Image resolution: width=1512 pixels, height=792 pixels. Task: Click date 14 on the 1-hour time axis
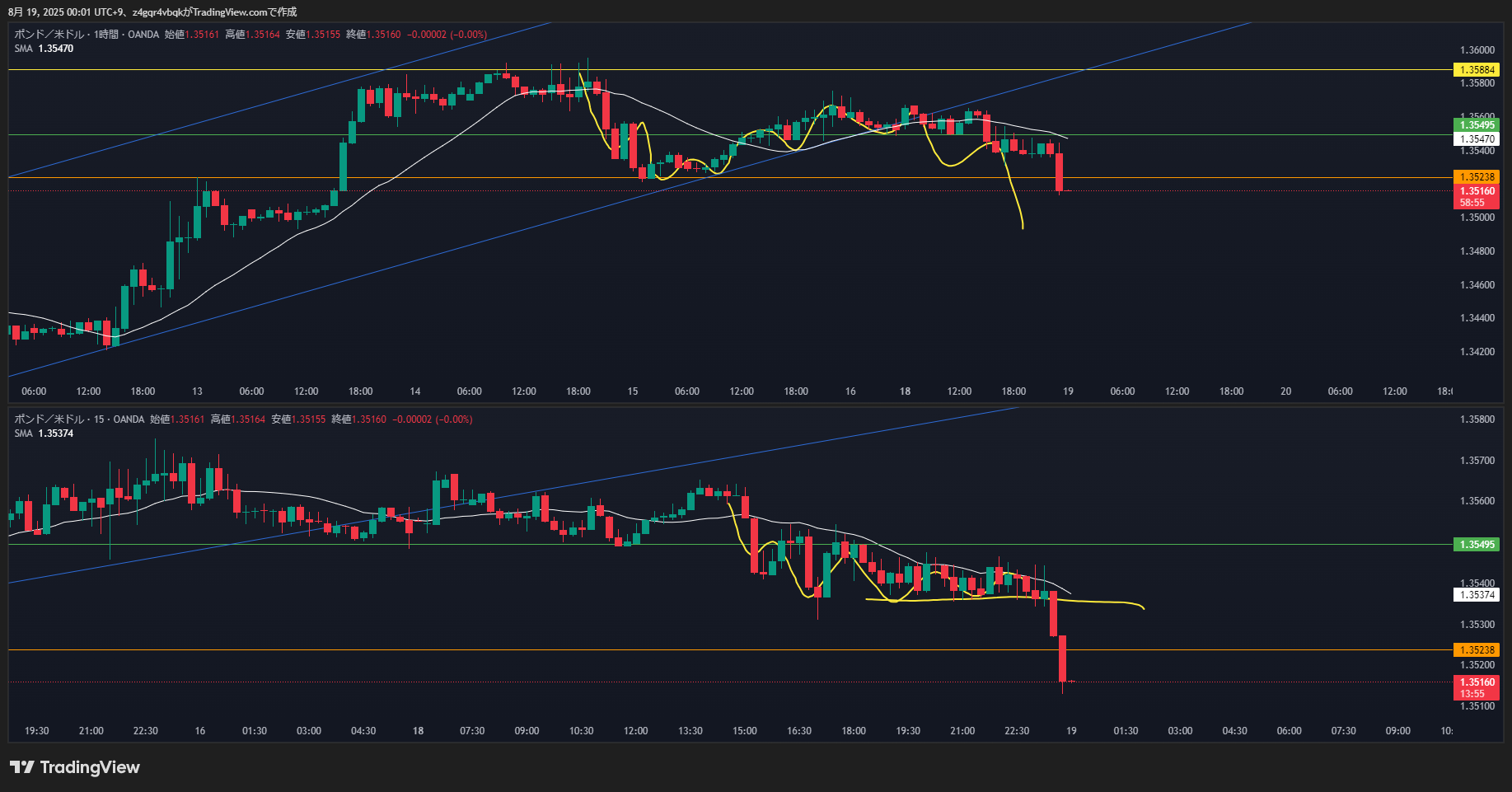pyautogui.click(x=415, y=391)
